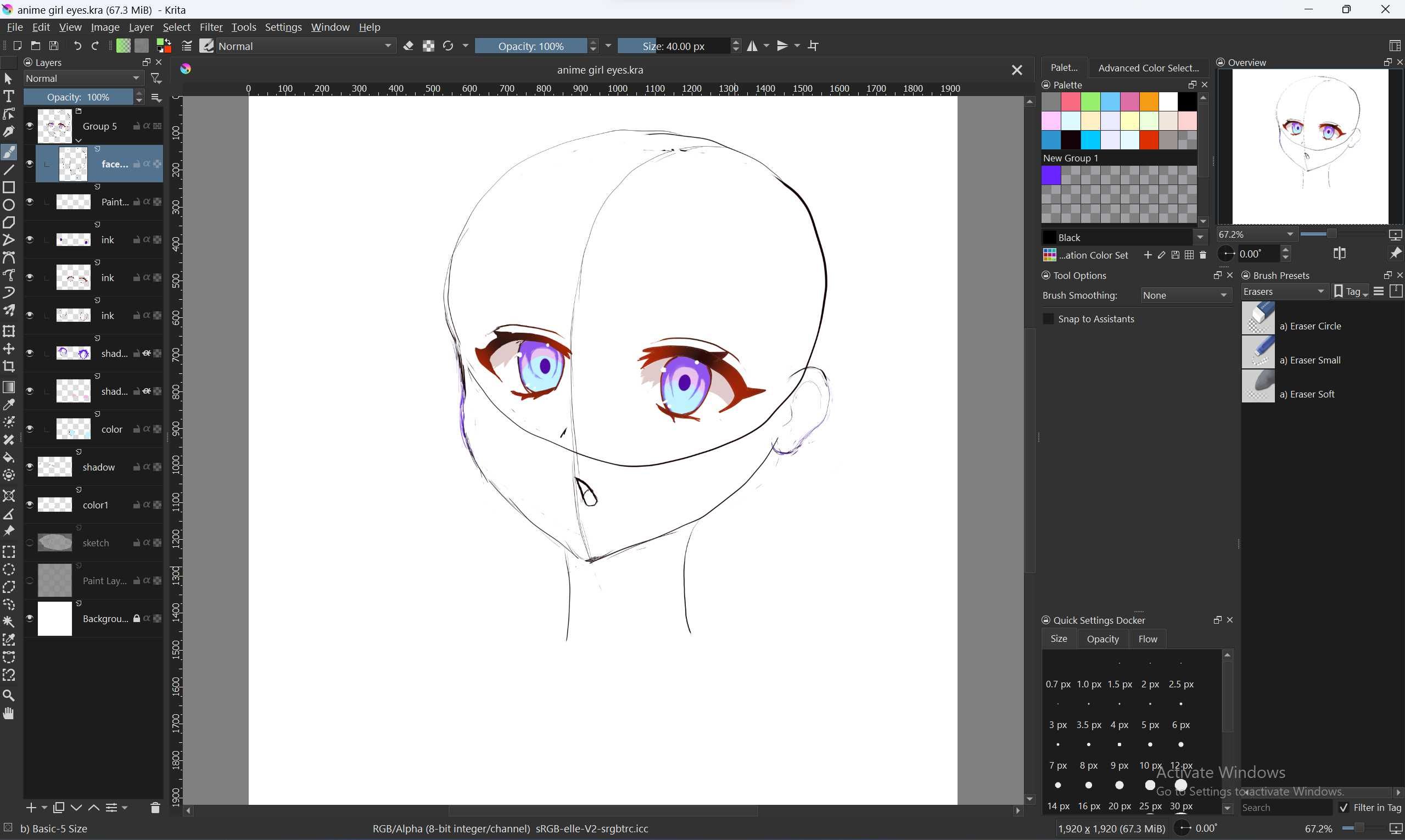The width and height of the screenshot is (1405, 840).
Task: Open the brush blending mode Normal dropdown
Action: [x=306, y=46]
